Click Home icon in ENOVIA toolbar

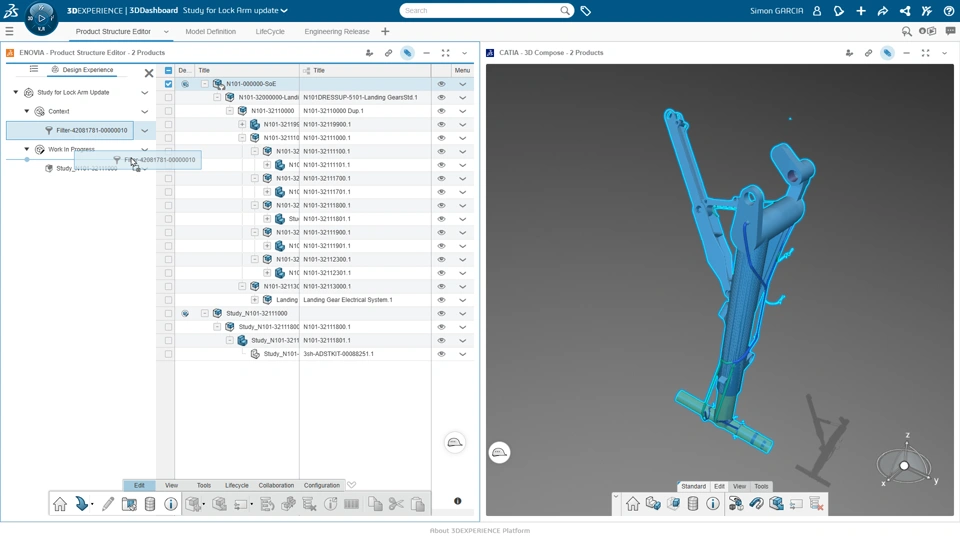click(x=59, y=504)
